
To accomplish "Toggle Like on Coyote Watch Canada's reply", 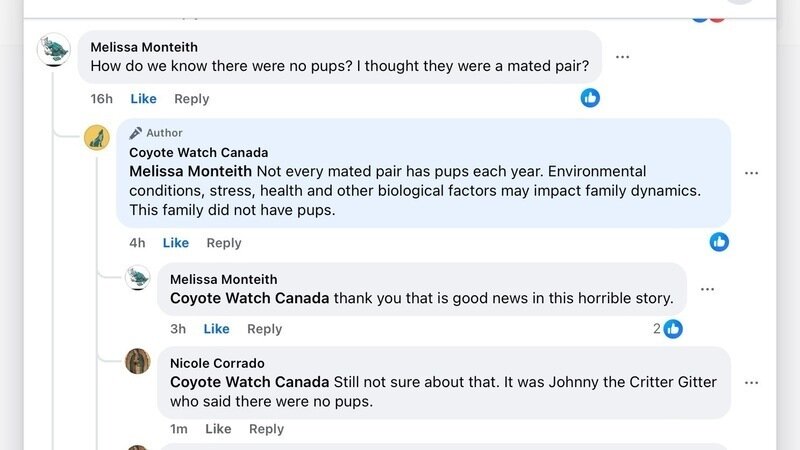I will pos(175,243).
